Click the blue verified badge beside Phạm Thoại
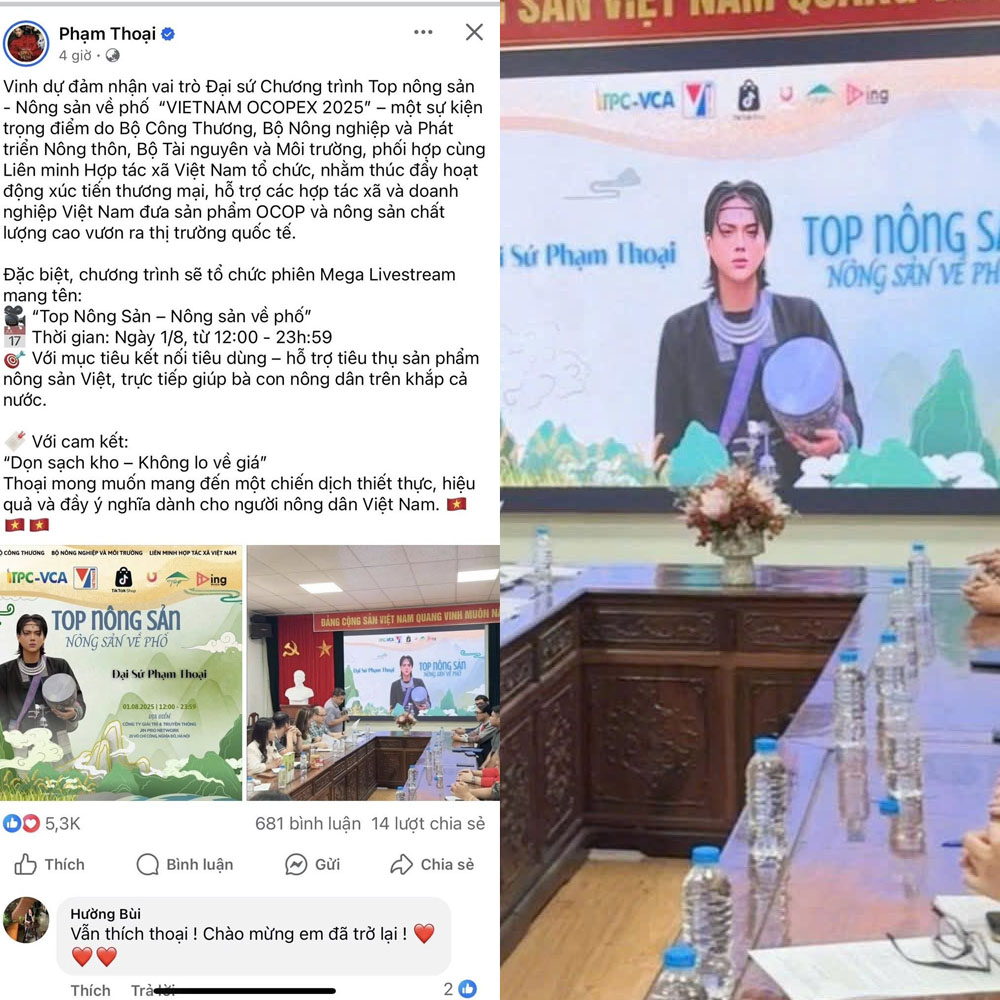 pos(168,34)
